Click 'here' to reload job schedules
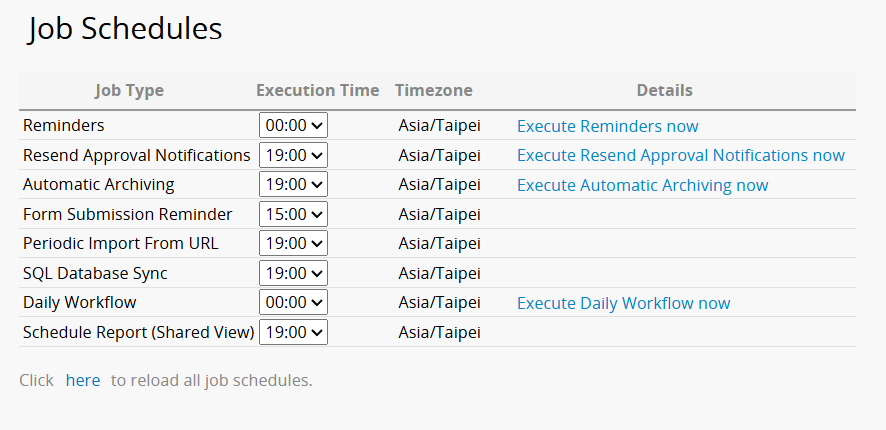The height and width of the screenshot is (430, 886). (x=83, y=380)
